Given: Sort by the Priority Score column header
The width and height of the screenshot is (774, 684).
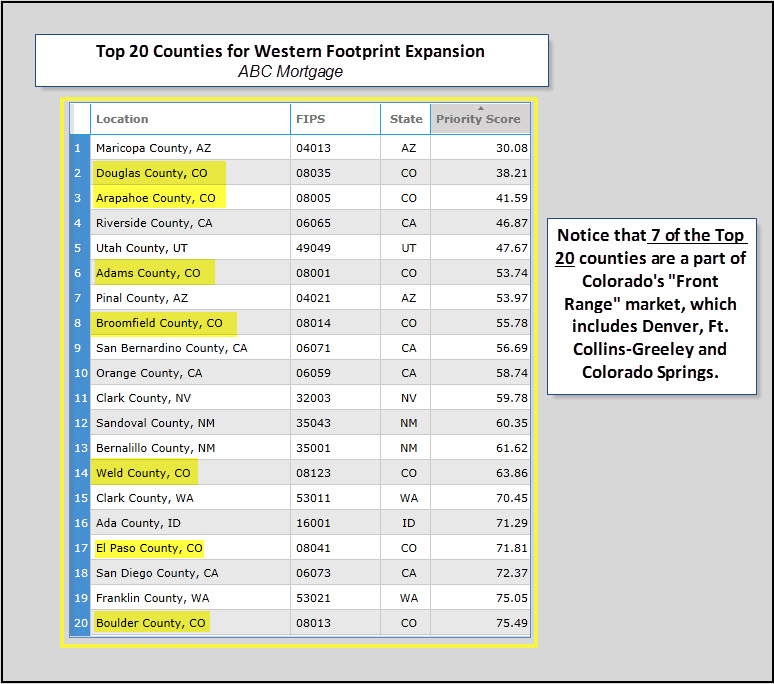Looking at the screenshot, I should [480, 119].
